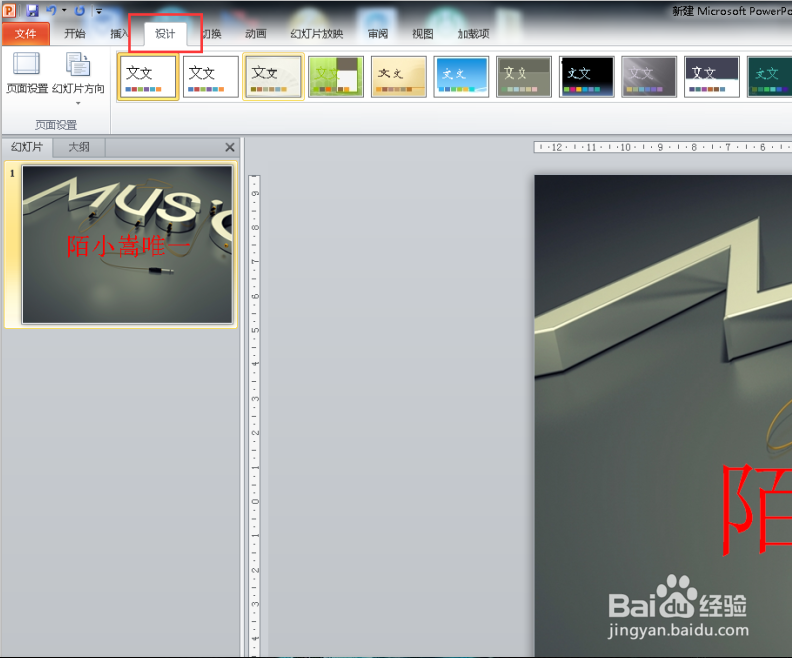Open the 加载项 (Add-ins) ribbon tab

[x=473, y=34]
